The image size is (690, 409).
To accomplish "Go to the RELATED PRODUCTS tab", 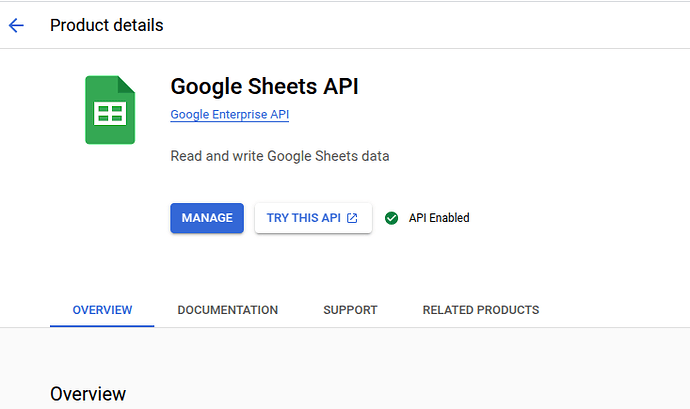I will (480, 310).
